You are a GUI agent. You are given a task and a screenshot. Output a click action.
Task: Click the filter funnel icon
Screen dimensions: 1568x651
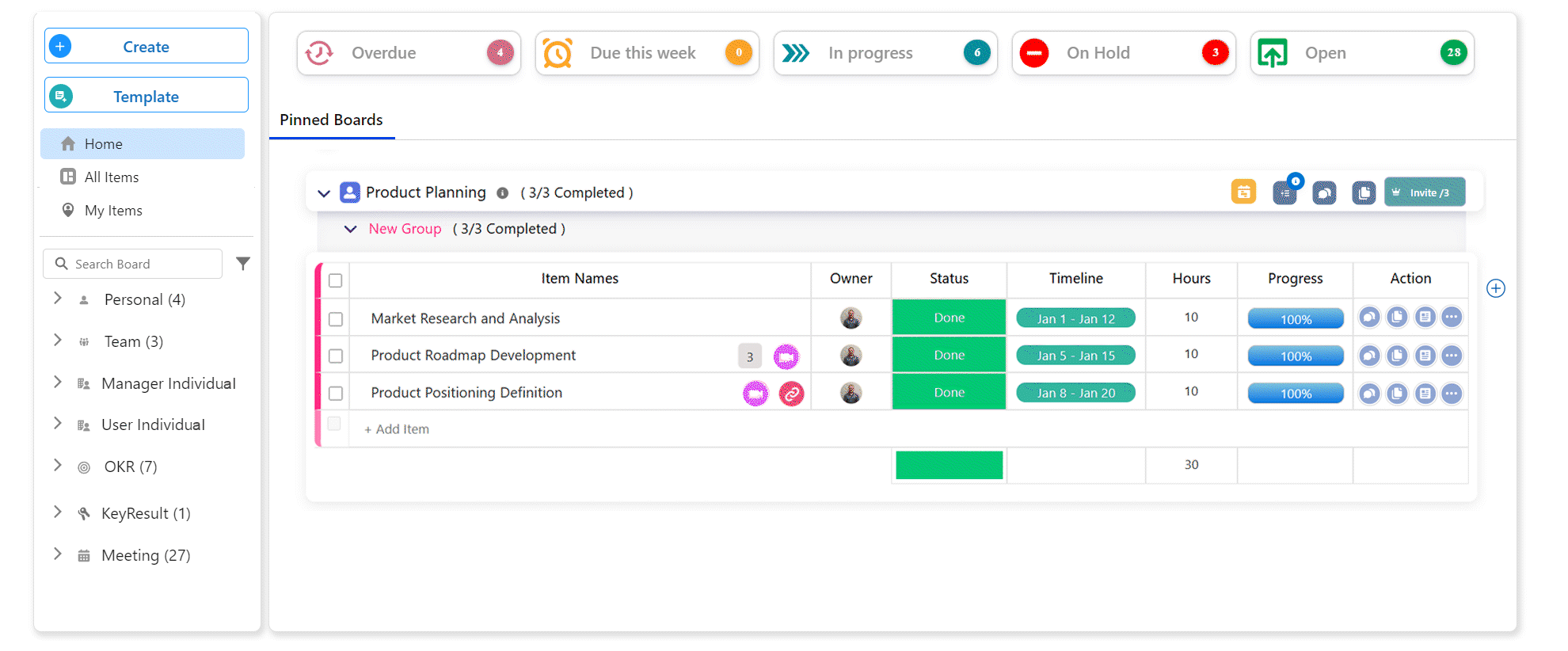pyautogui.click(x=243, y=264)
